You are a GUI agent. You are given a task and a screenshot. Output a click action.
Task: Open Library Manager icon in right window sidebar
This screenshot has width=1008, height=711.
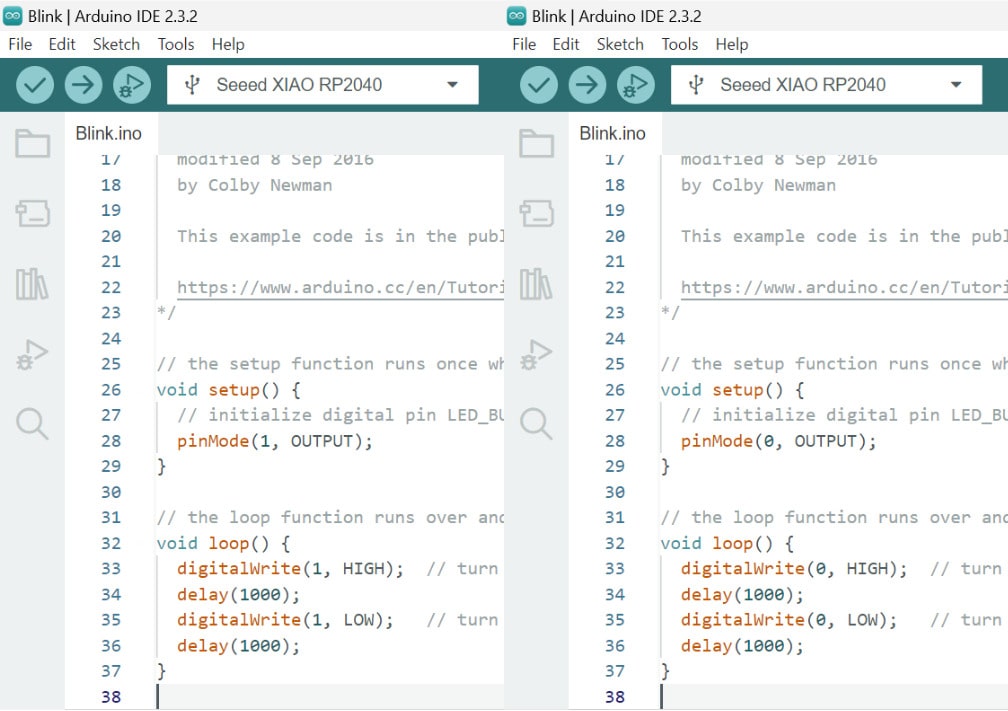click(536, 284)
